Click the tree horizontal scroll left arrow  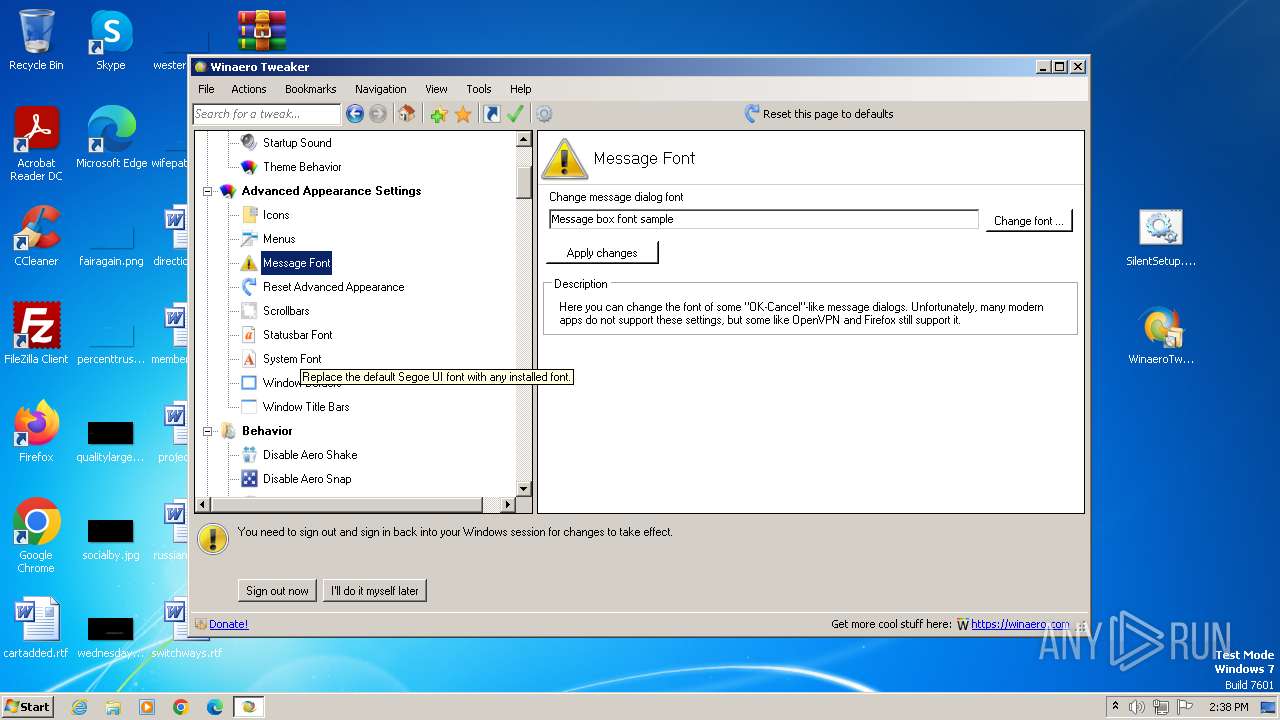tap(203, 505)
